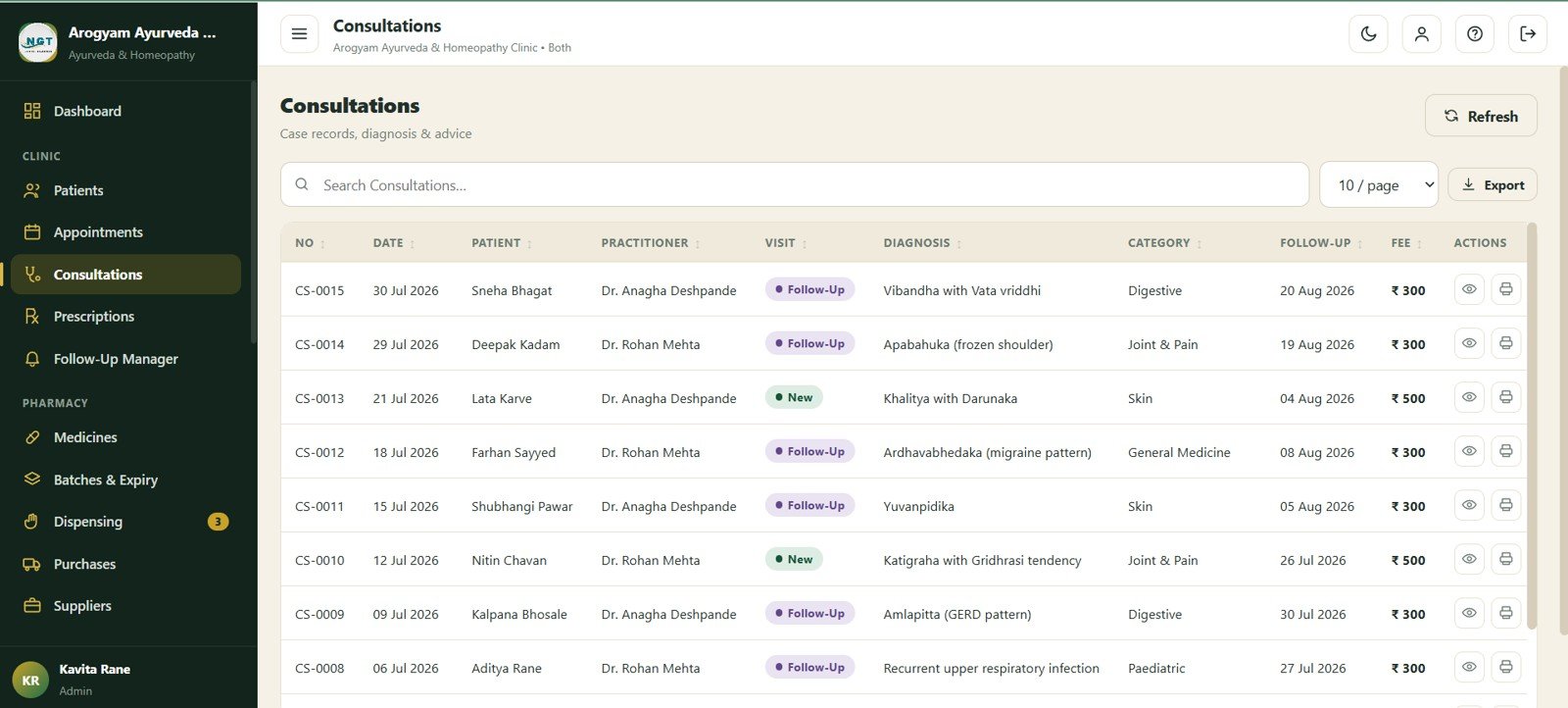View consultation CS-0008 with the eye icon
The height and width of the screenshot is (708, 1568).
[1469, 667]
